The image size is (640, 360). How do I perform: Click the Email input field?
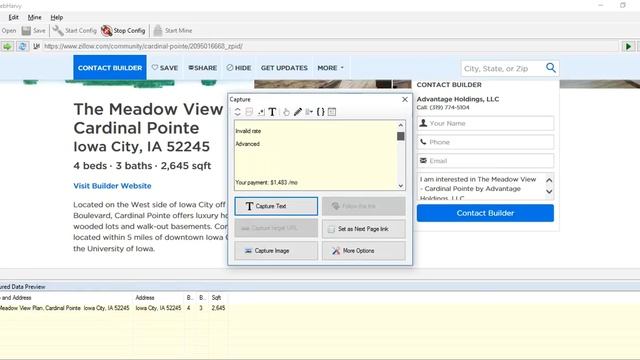tap(485, 161)
